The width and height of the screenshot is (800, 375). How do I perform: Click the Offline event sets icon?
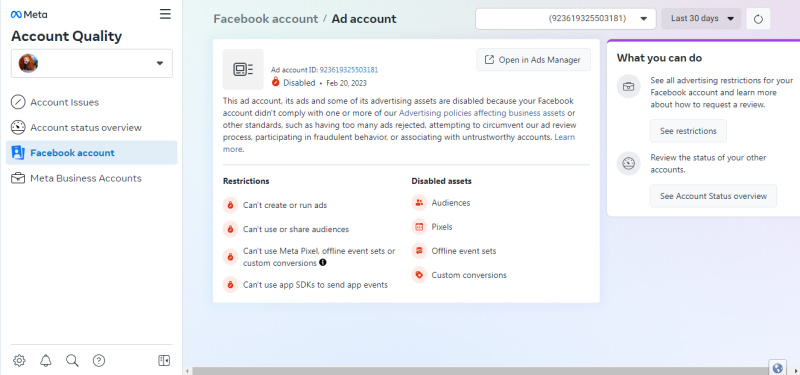[x=419, y=251]
